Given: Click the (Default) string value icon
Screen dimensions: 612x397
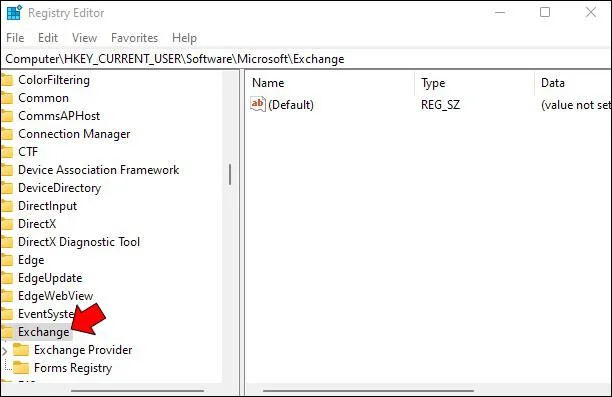Looking at the screenshot, I should (x=258, y=104).
